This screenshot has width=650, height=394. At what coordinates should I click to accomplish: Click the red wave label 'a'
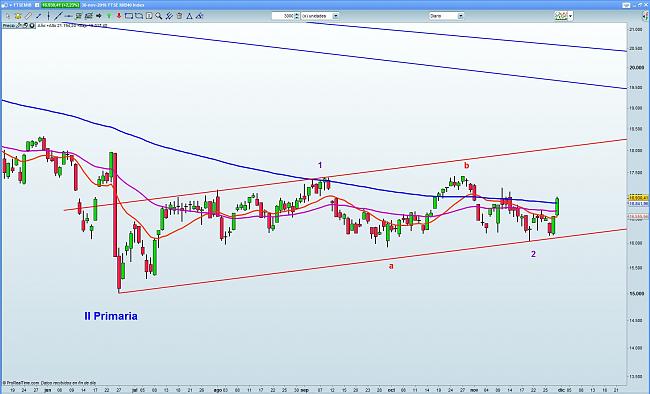tap(390, 266)
